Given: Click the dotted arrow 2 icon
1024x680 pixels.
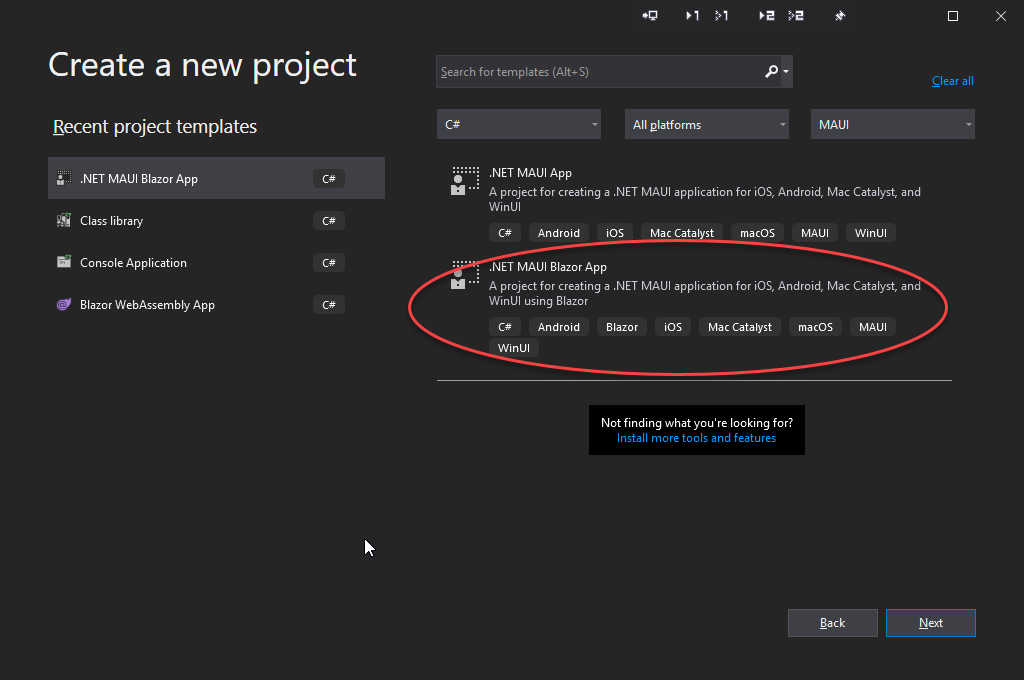Looking at the screenshot, I should (x=796, y=16).
